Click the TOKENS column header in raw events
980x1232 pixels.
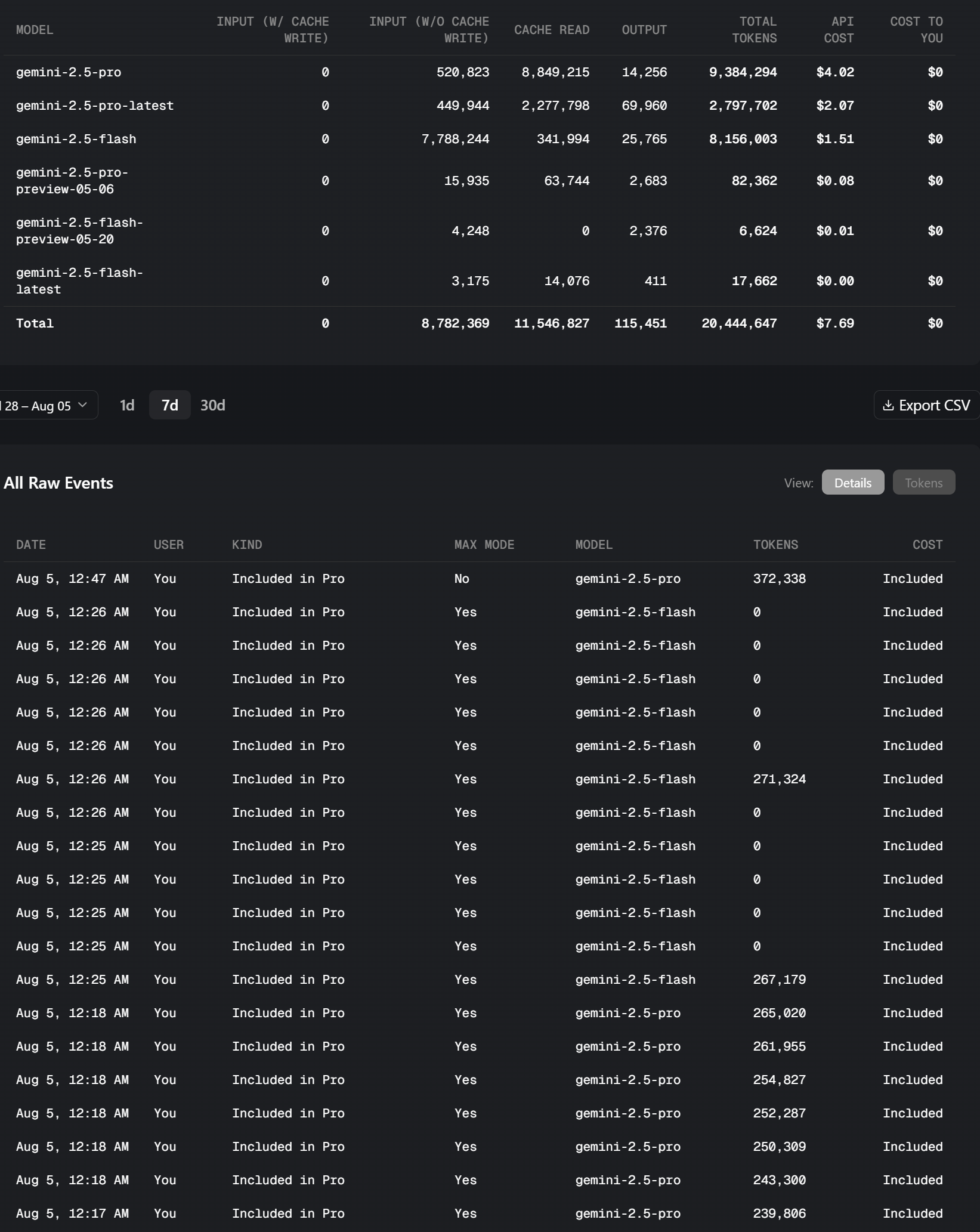click(x=775, y=545)
